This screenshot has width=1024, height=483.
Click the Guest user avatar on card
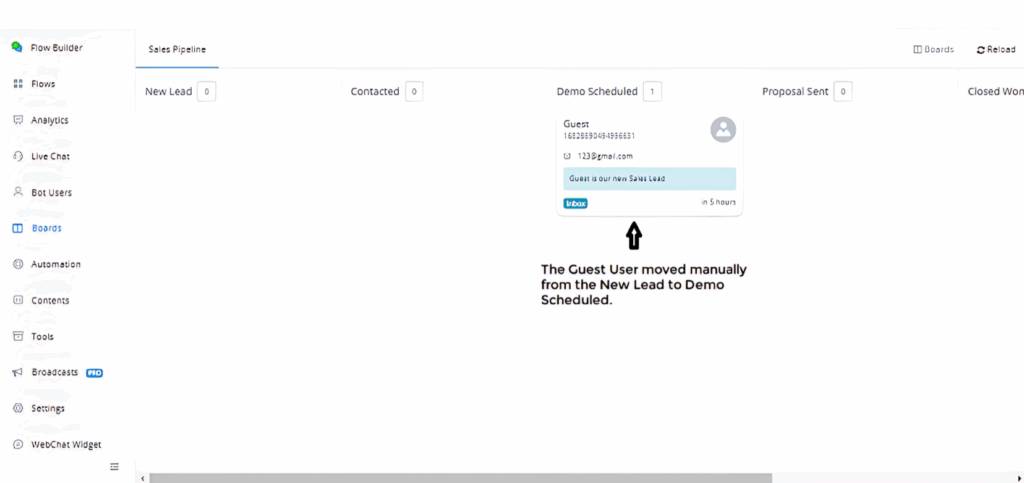click(x=723, y=129)
